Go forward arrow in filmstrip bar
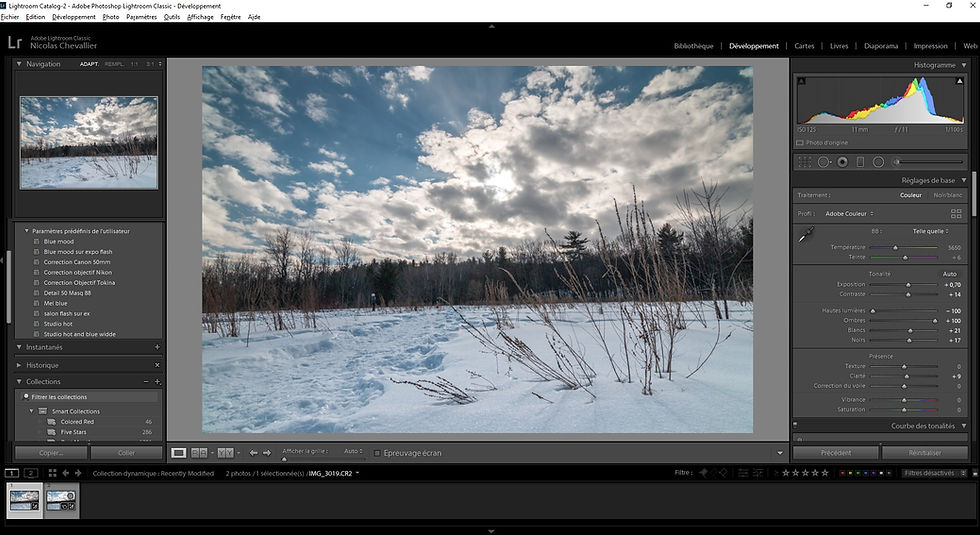 78,473
